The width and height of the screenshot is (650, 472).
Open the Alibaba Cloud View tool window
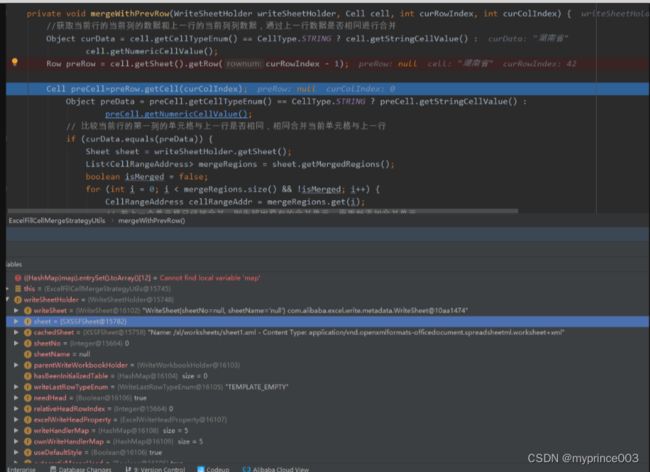click(276, 469)
